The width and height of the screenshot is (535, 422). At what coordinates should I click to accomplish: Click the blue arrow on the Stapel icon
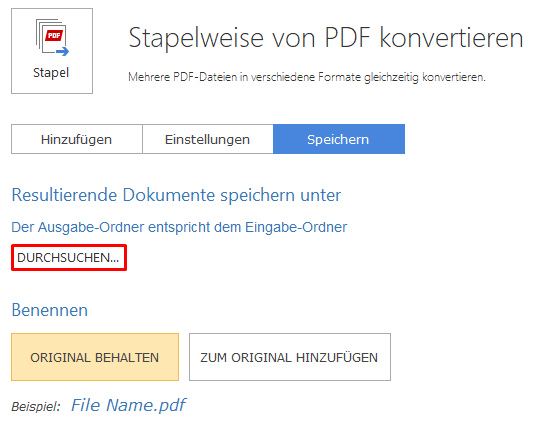tap(63, 52)
